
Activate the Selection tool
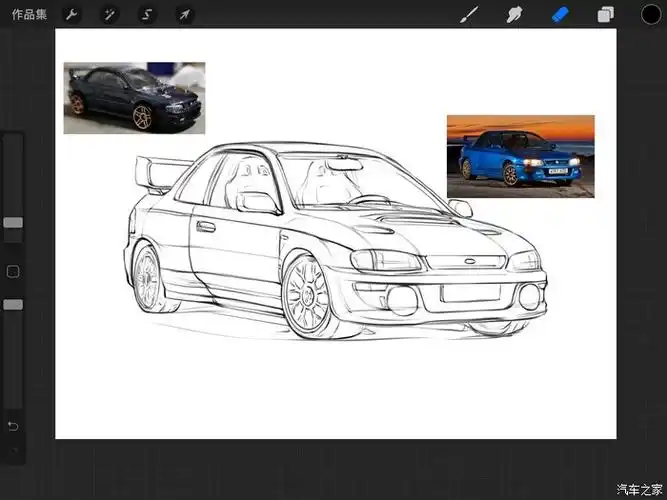147,14
